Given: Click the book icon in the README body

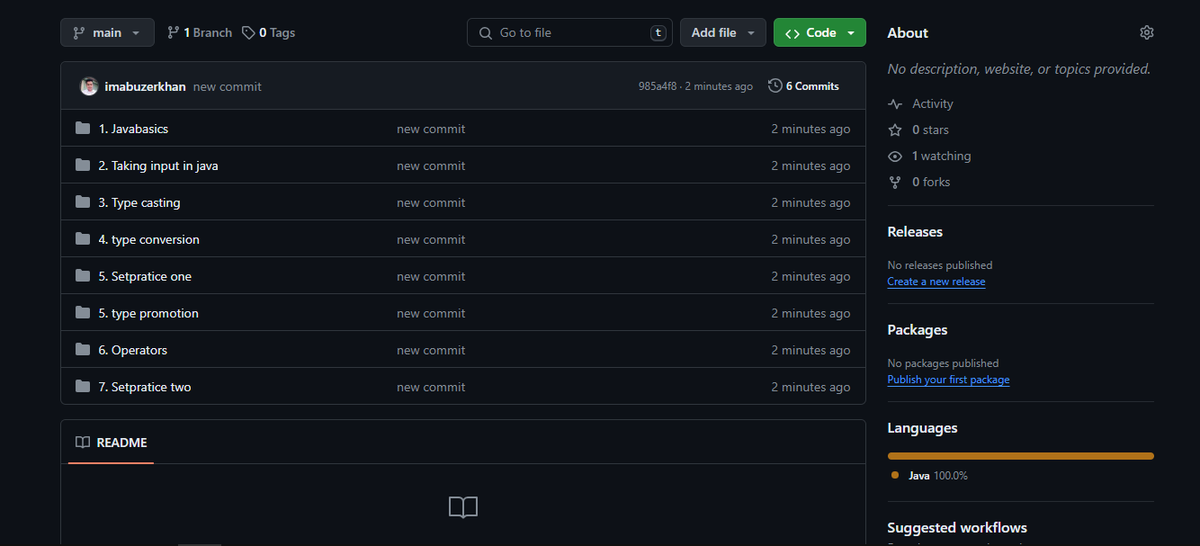Looking at the screenshot, I should tap(463, 507).
